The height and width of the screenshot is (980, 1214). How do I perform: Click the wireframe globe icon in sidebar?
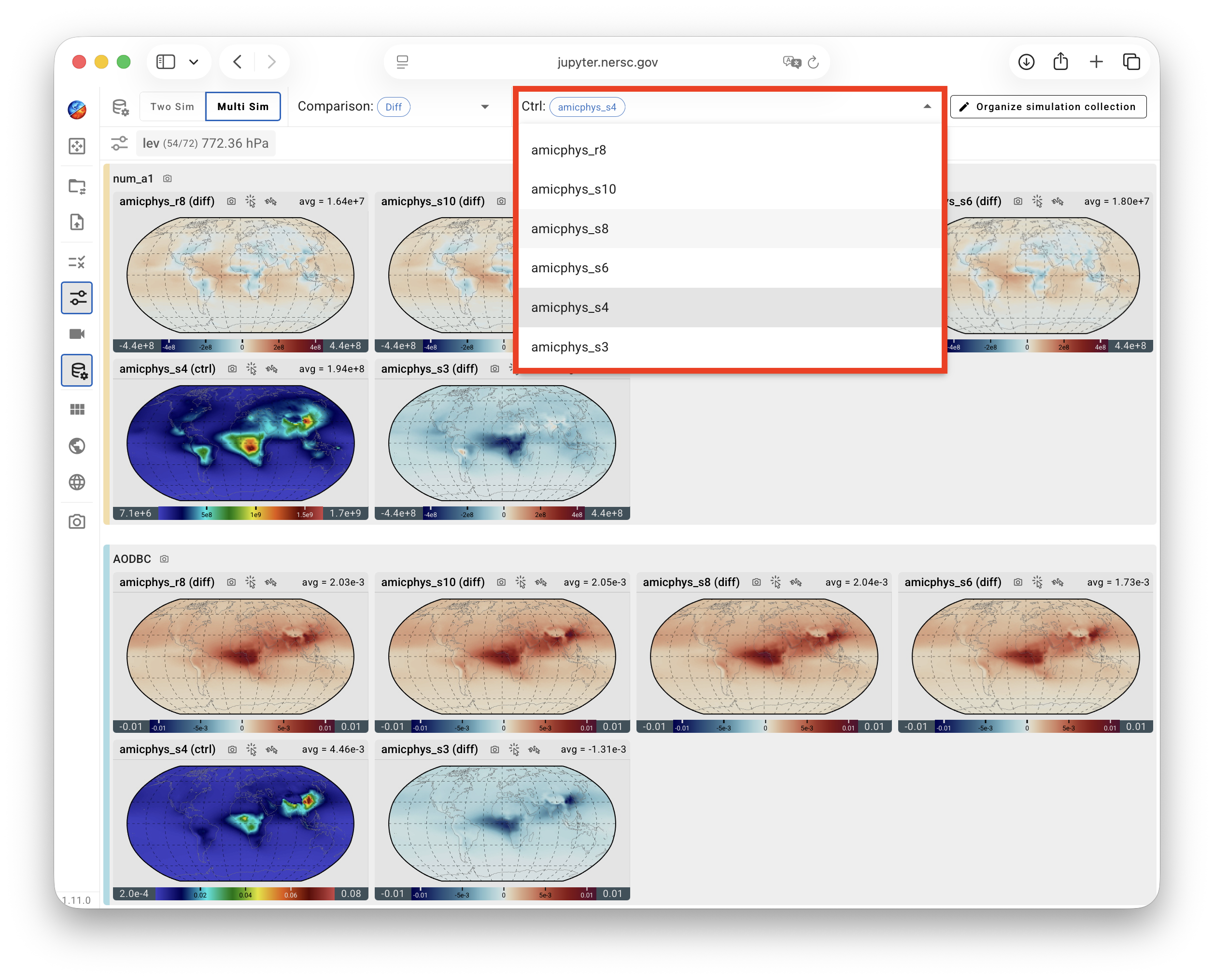click(x=77, y=483)
